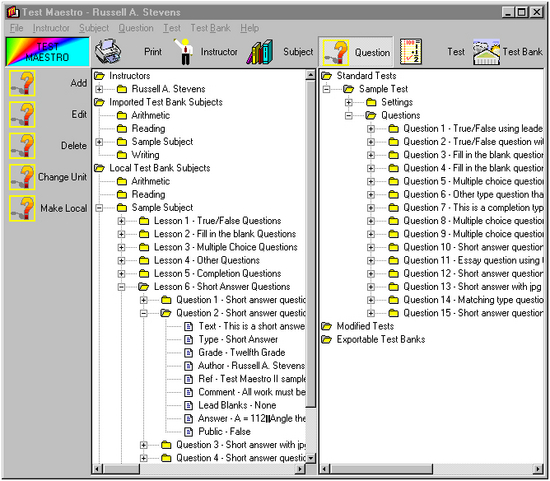Viewport: 550px width, 481px height.
Task: Select Question 3 - Short answer with jpg
Action: click(x=241, y=445)
